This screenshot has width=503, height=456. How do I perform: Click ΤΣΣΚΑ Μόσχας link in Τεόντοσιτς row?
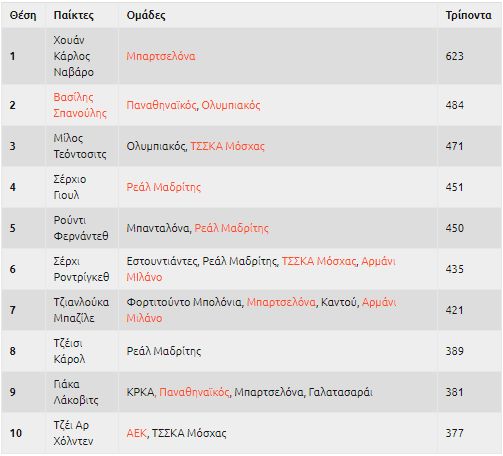tap(227, 146)
